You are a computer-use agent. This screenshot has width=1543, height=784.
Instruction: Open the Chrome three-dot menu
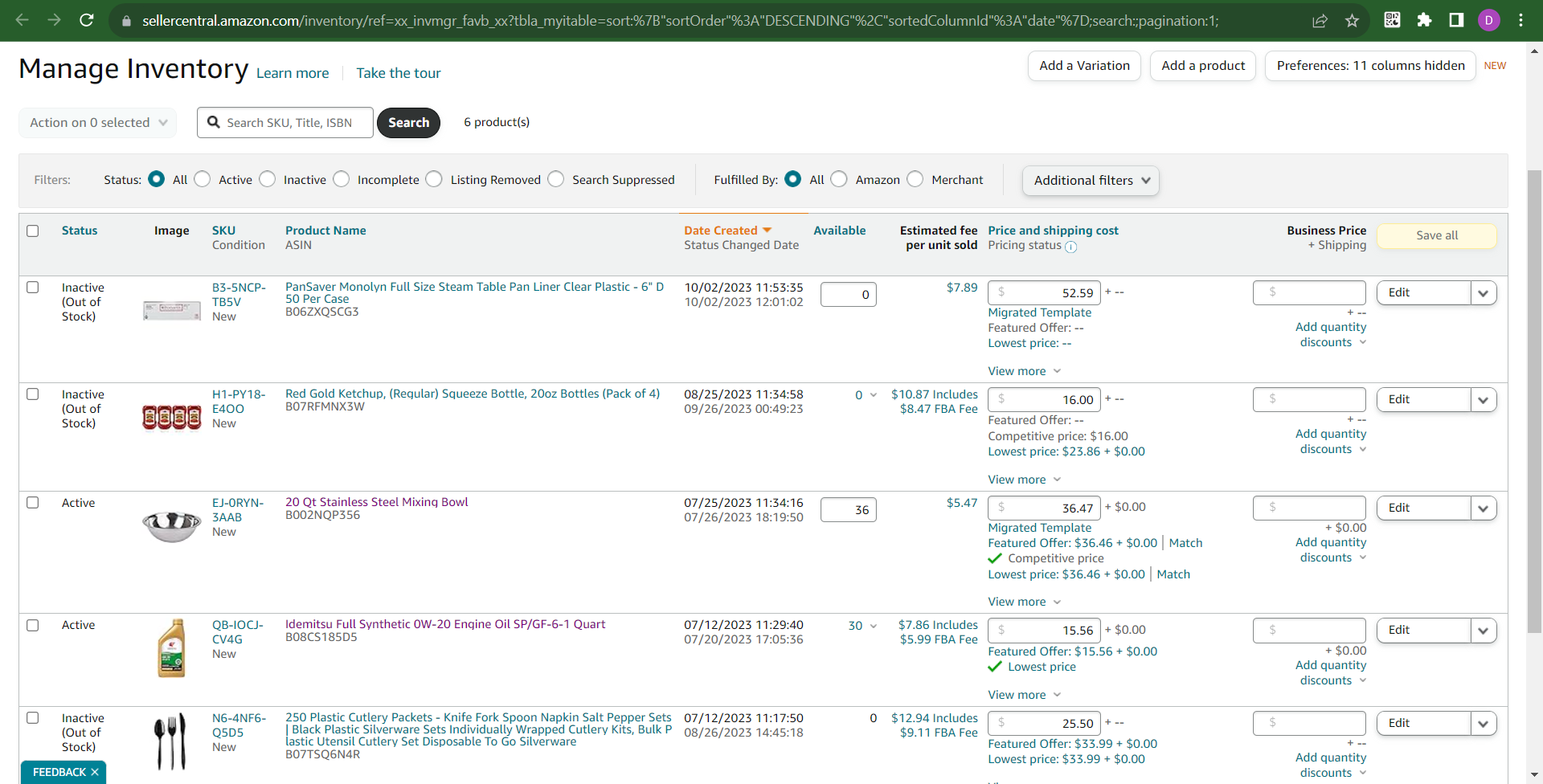point(1520,20)
